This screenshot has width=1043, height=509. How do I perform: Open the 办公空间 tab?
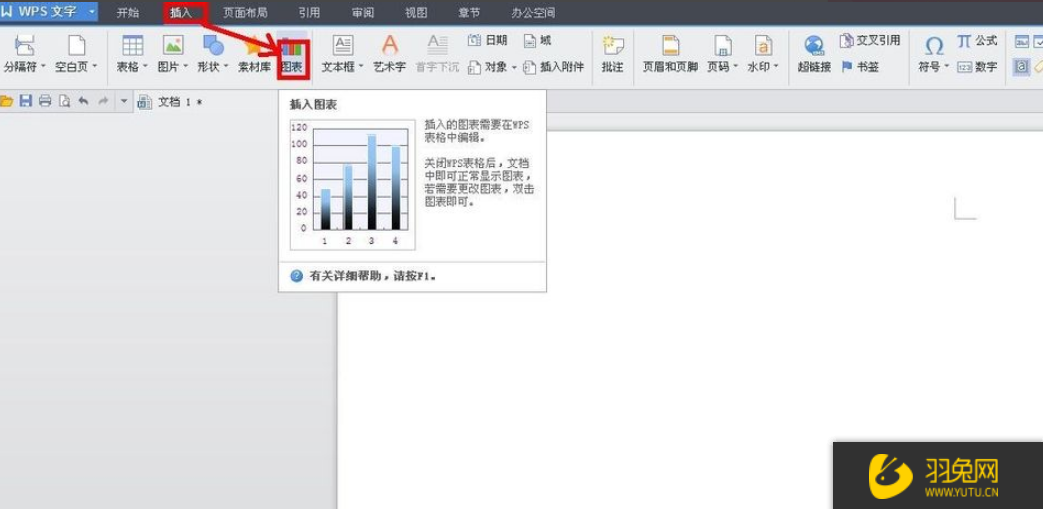pyautogui.click(x=533, y=12)
